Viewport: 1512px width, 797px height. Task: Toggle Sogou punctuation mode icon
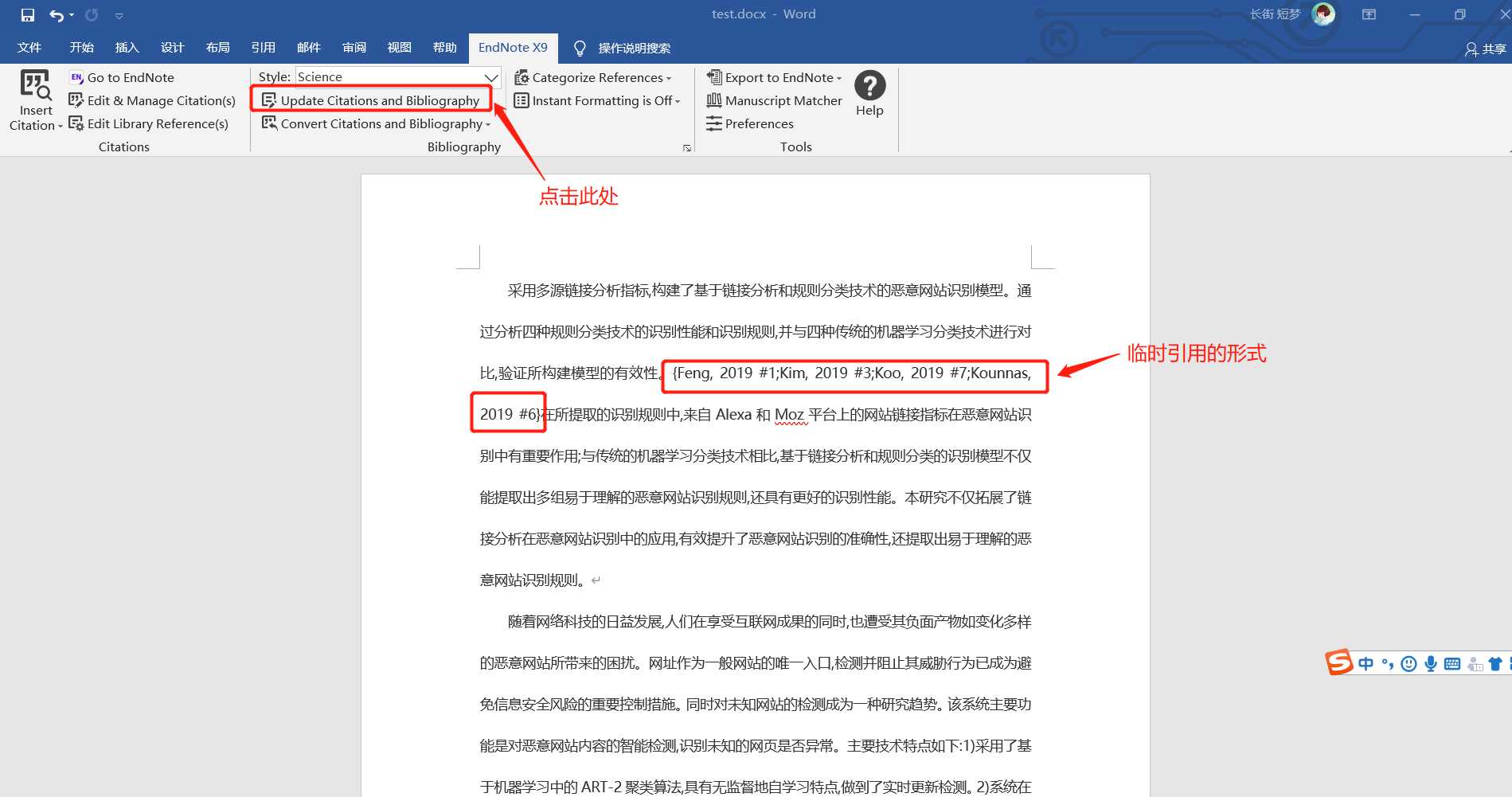[1388, 664]
